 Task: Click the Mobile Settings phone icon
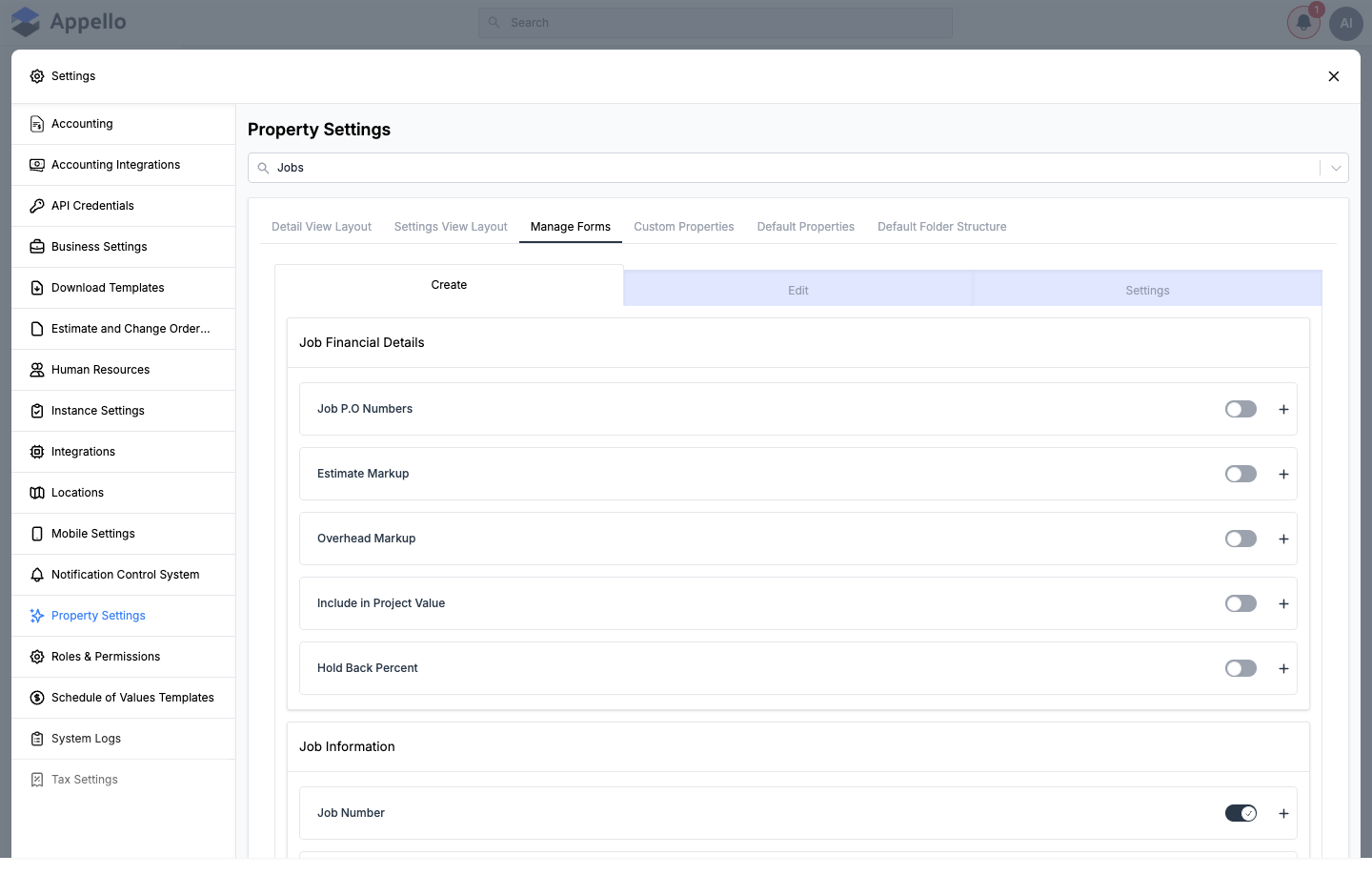tap(37, 534)
